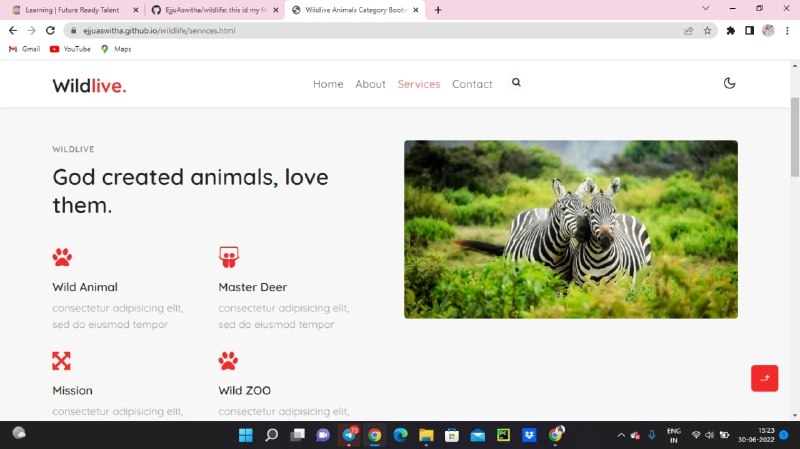The image size is (800, 449).
Task: Open the website search icon
Action: [516, 82]
